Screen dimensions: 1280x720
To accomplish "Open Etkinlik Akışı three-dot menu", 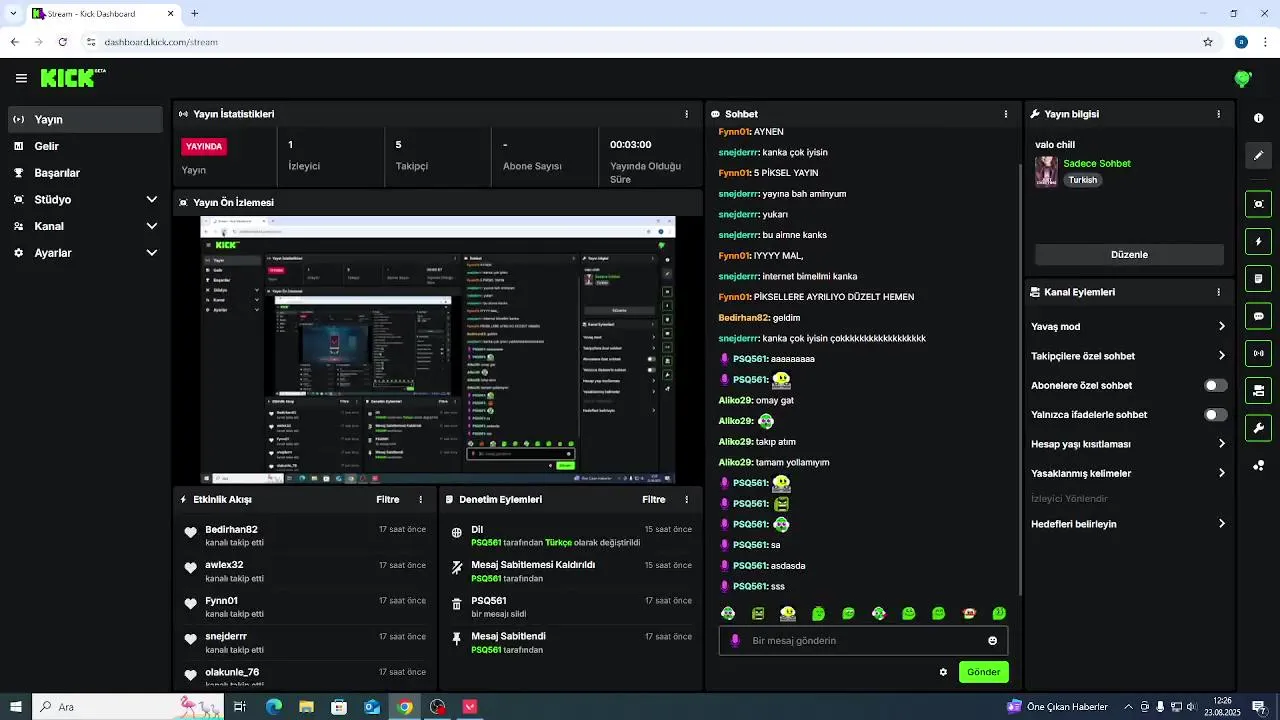I will pos(420,499).
